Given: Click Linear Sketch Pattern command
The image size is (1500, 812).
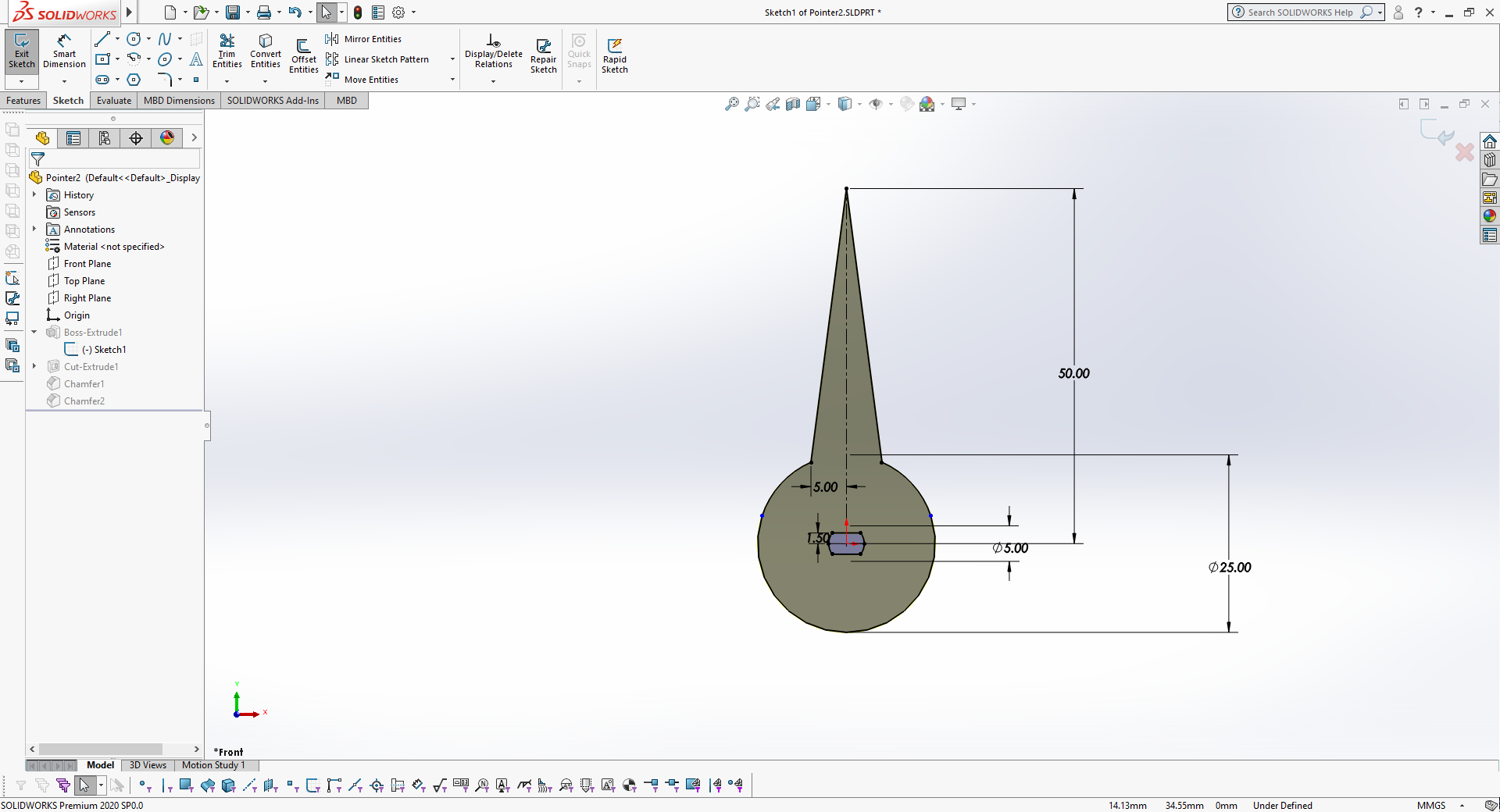Looking at the screenshot, I should tap(377, 59).
